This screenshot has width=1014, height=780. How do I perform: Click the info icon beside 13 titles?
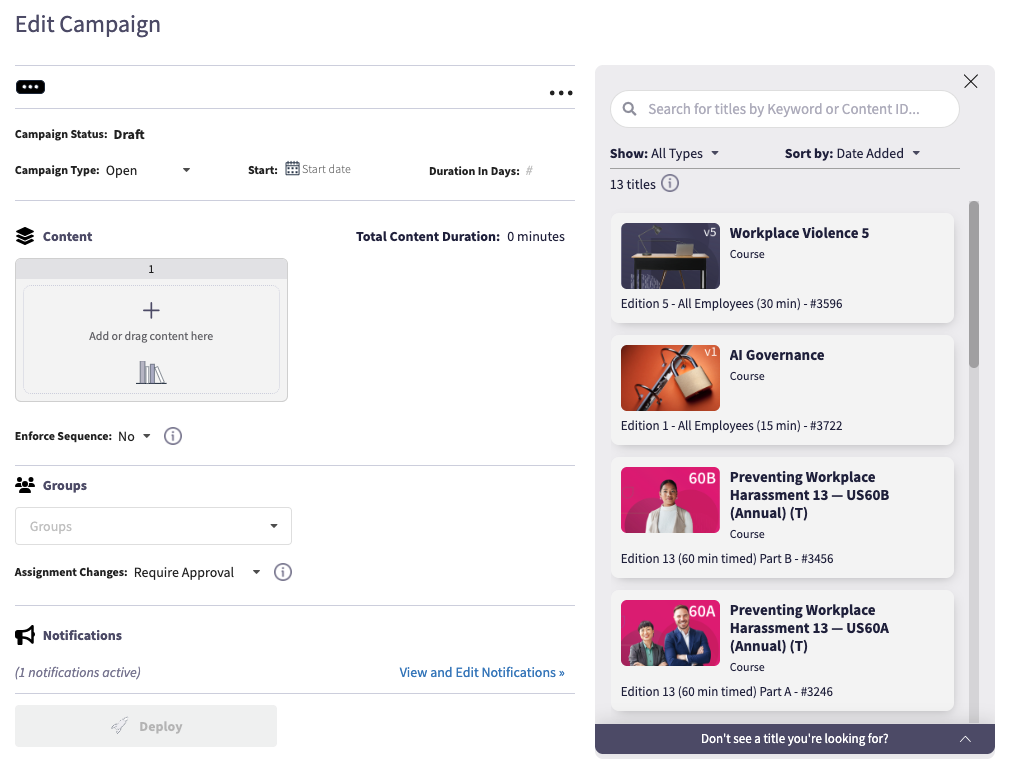(670, 184)
